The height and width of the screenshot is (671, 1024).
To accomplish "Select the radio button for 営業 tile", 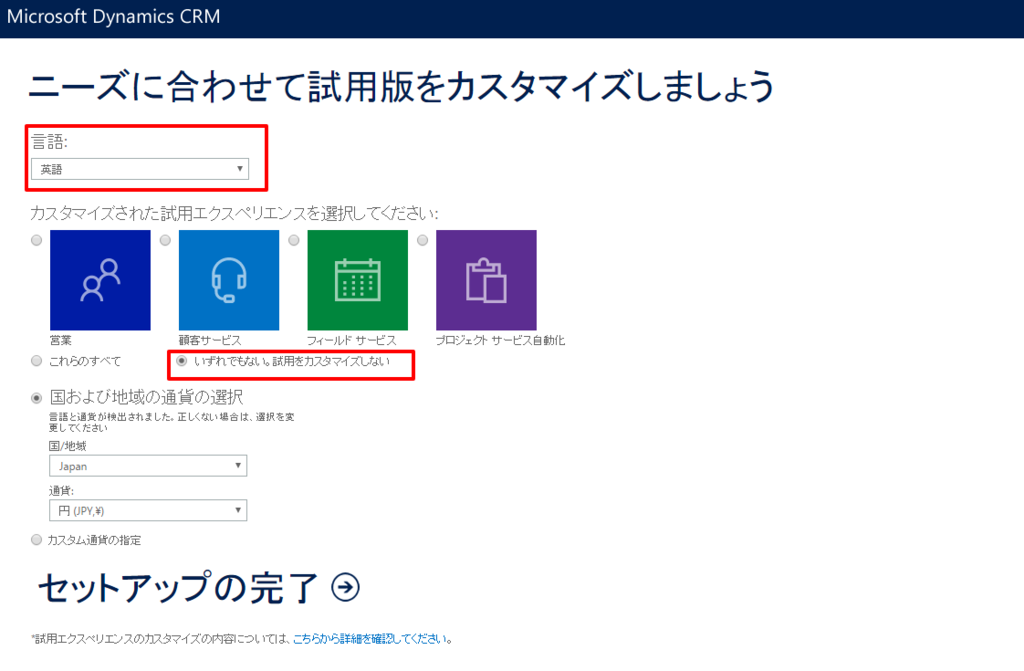I will pos(37,240).
